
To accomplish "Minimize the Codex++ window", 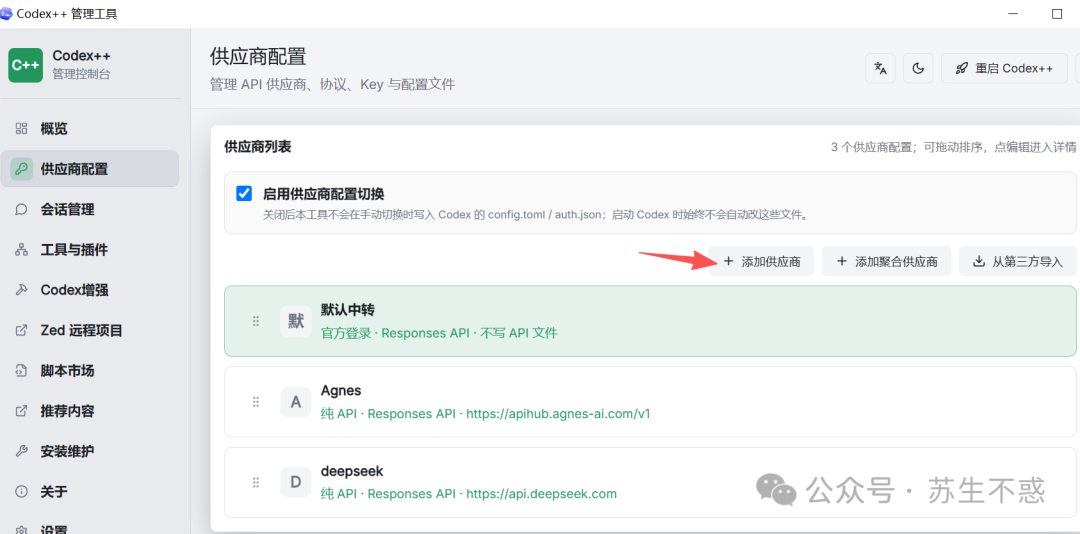I will pyautogui.click(x=1013, y=14).
